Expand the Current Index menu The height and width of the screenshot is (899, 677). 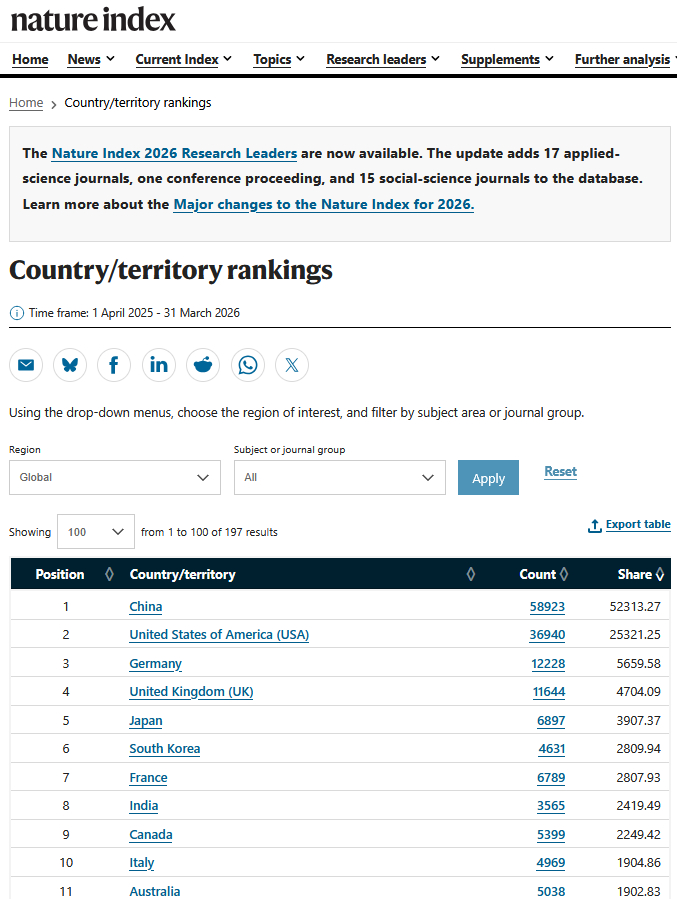coord(183,59)
